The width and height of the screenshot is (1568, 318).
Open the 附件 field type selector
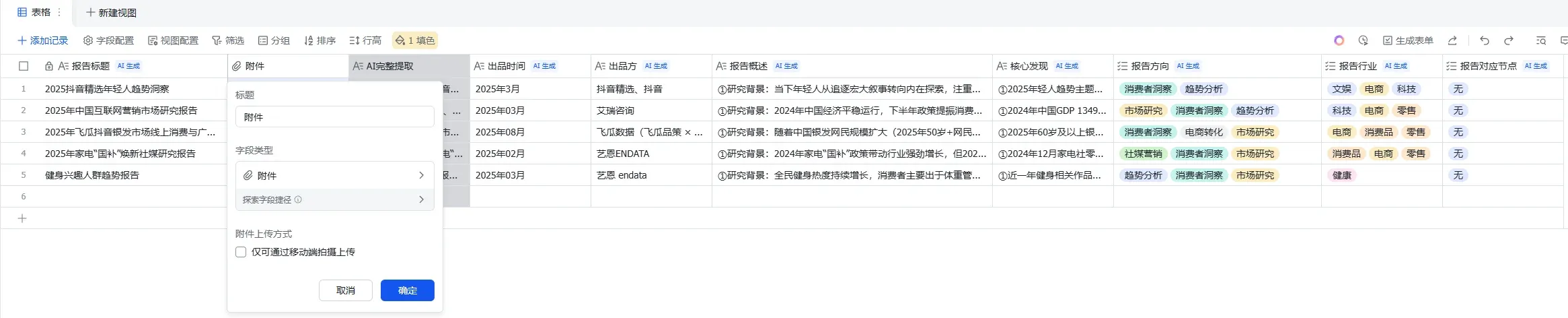(x=335, y=175)
